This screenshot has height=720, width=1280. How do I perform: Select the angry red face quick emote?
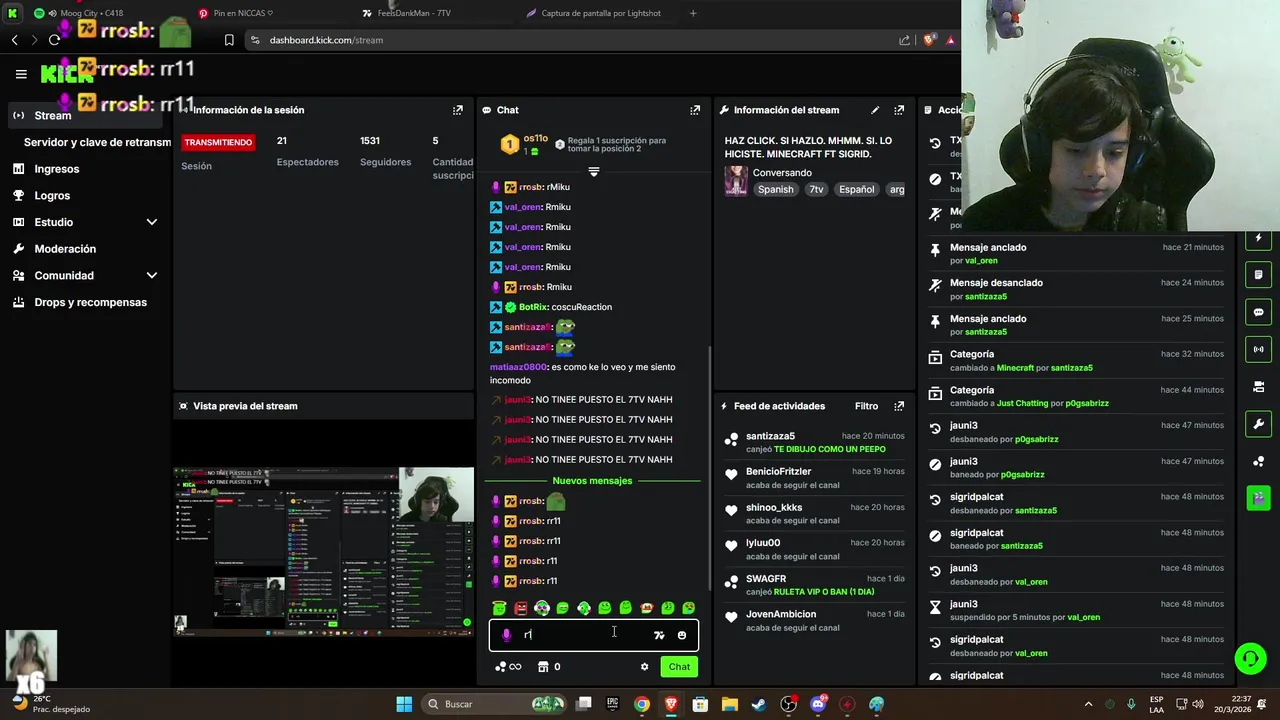point(520,608)
